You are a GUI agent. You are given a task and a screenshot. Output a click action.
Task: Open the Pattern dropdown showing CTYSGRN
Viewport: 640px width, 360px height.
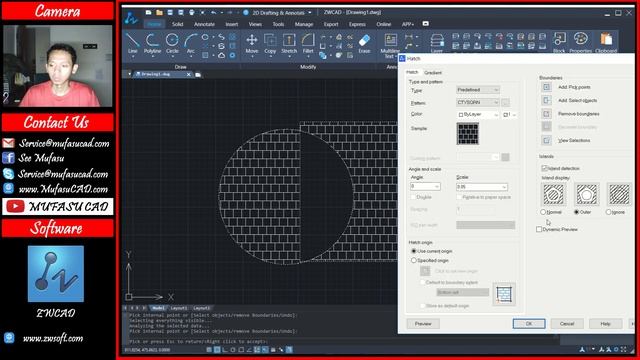click(x=478, y=102)
